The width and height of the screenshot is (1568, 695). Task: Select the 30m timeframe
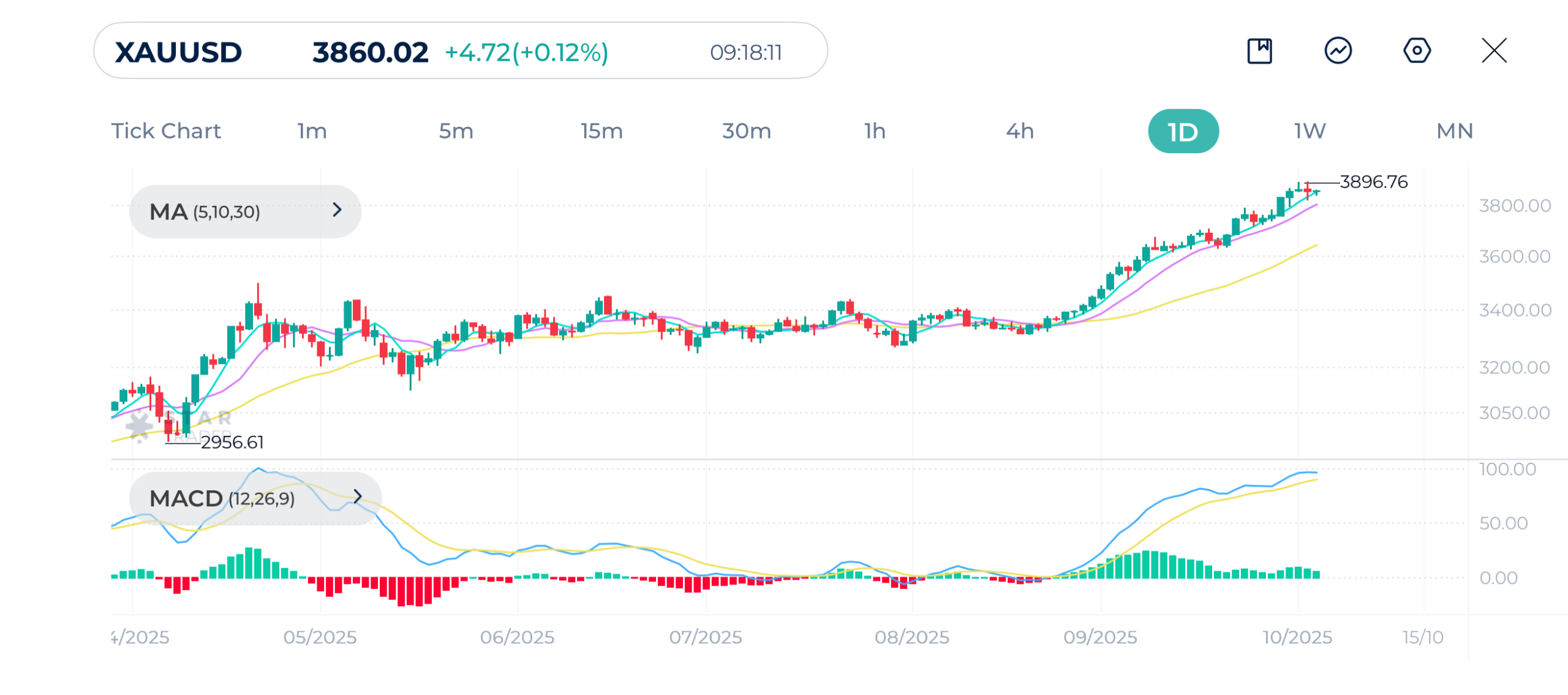tap(746, 131)
